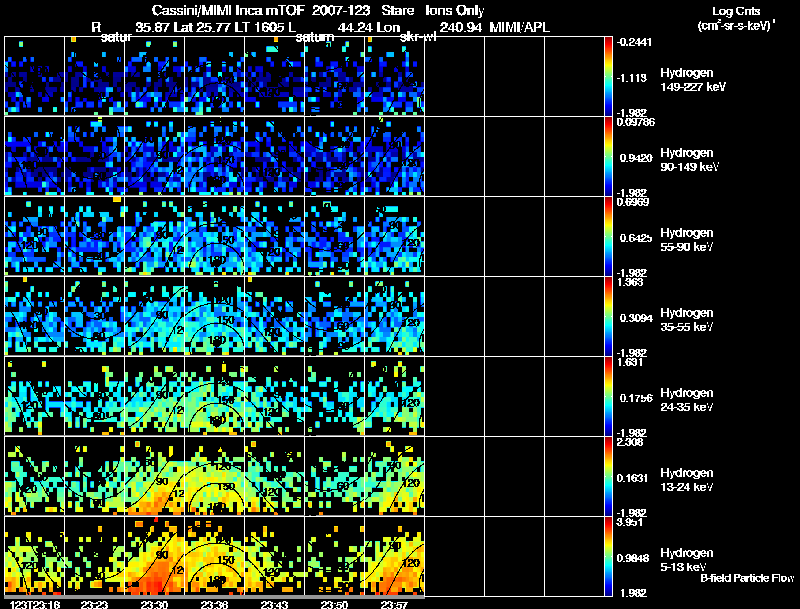Click the Hydrogen 35-55 keV color bar
Image resolution: width=800 pixels, height=609 pixels.
[x=608, y=317]
